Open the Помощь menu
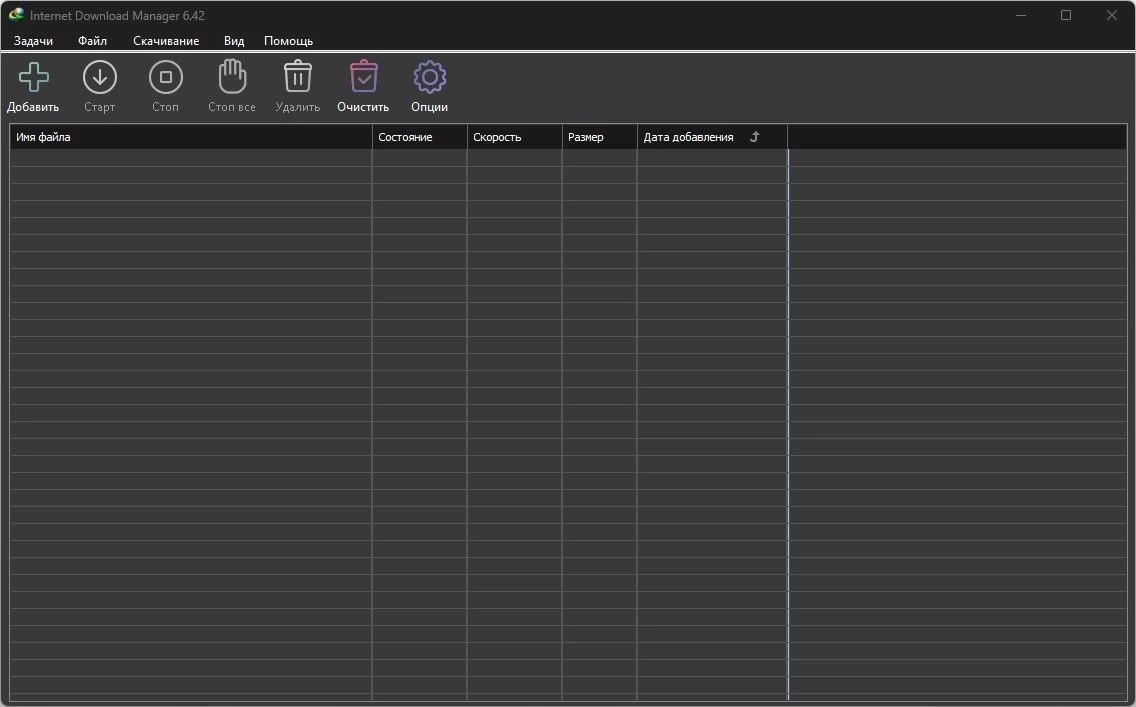Viewport: 1136px width, 707px height. (x=288, y=41)
